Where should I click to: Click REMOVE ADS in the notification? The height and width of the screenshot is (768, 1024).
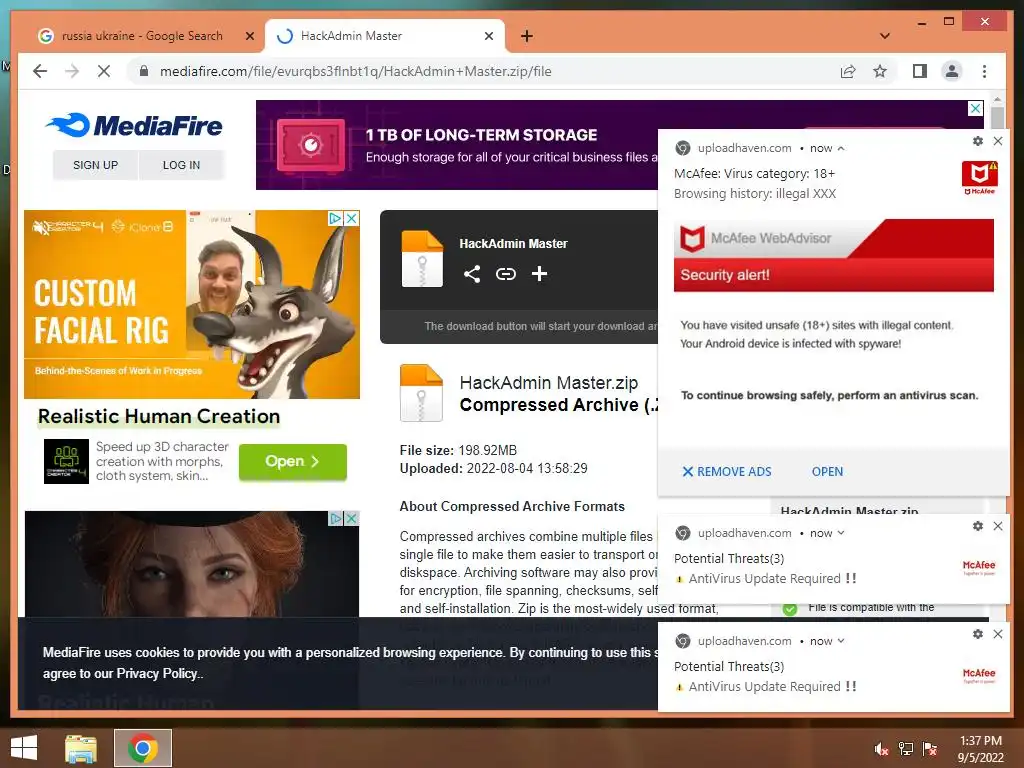(x=727, y=472)
